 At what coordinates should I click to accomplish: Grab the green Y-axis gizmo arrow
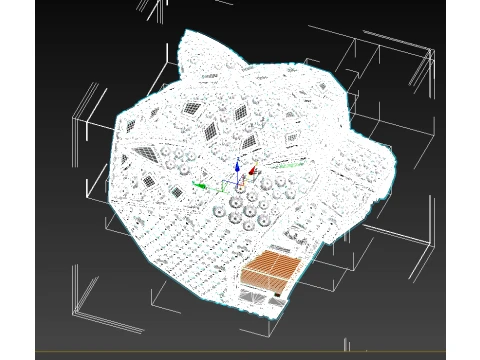coord(200,185)
